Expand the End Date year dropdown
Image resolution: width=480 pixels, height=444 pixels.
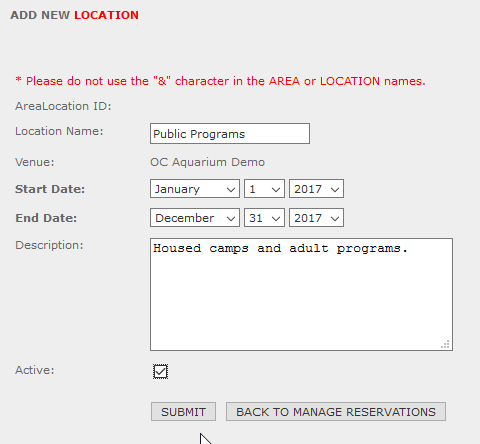316,218
